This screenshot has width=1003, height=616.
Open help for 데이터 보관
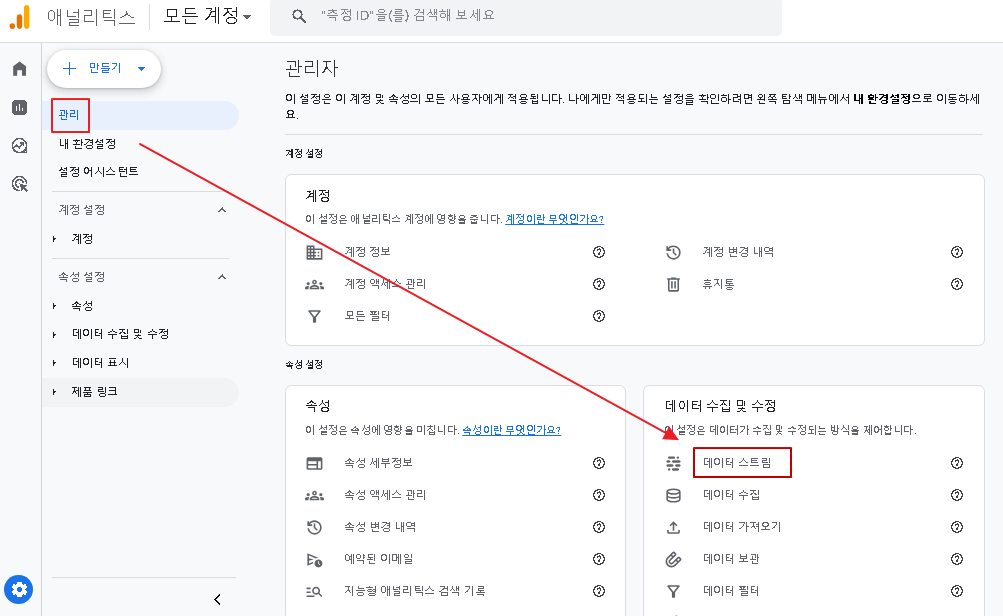coord(957,559)
